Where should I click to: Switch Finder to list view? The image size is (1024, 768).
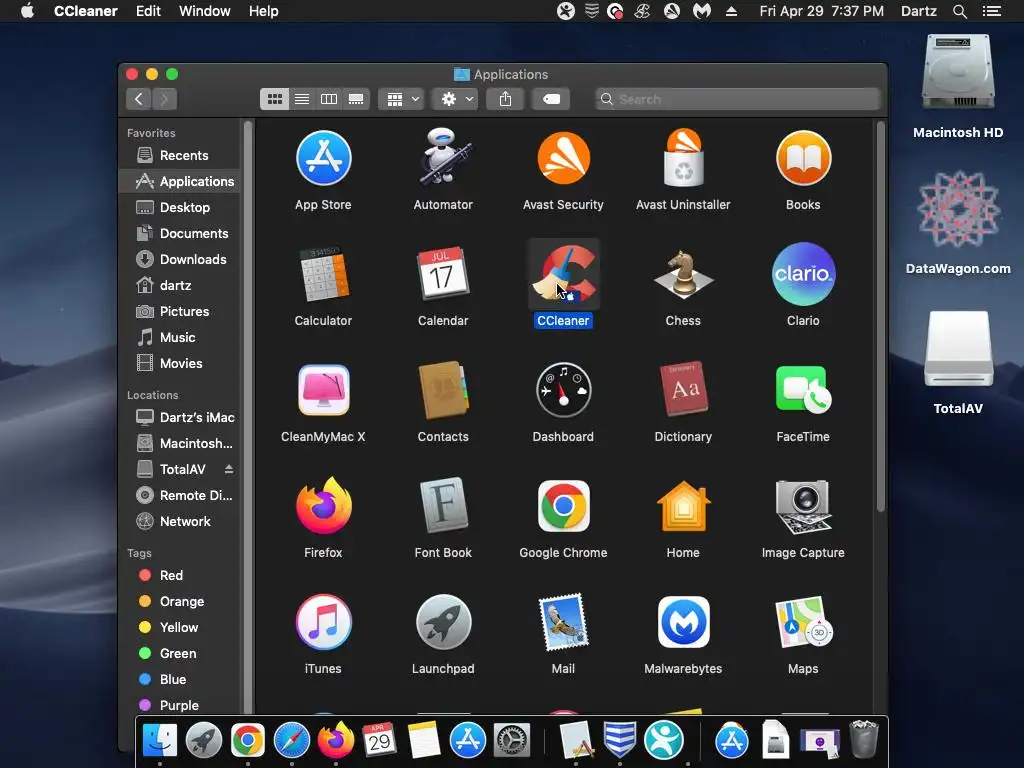302,99
